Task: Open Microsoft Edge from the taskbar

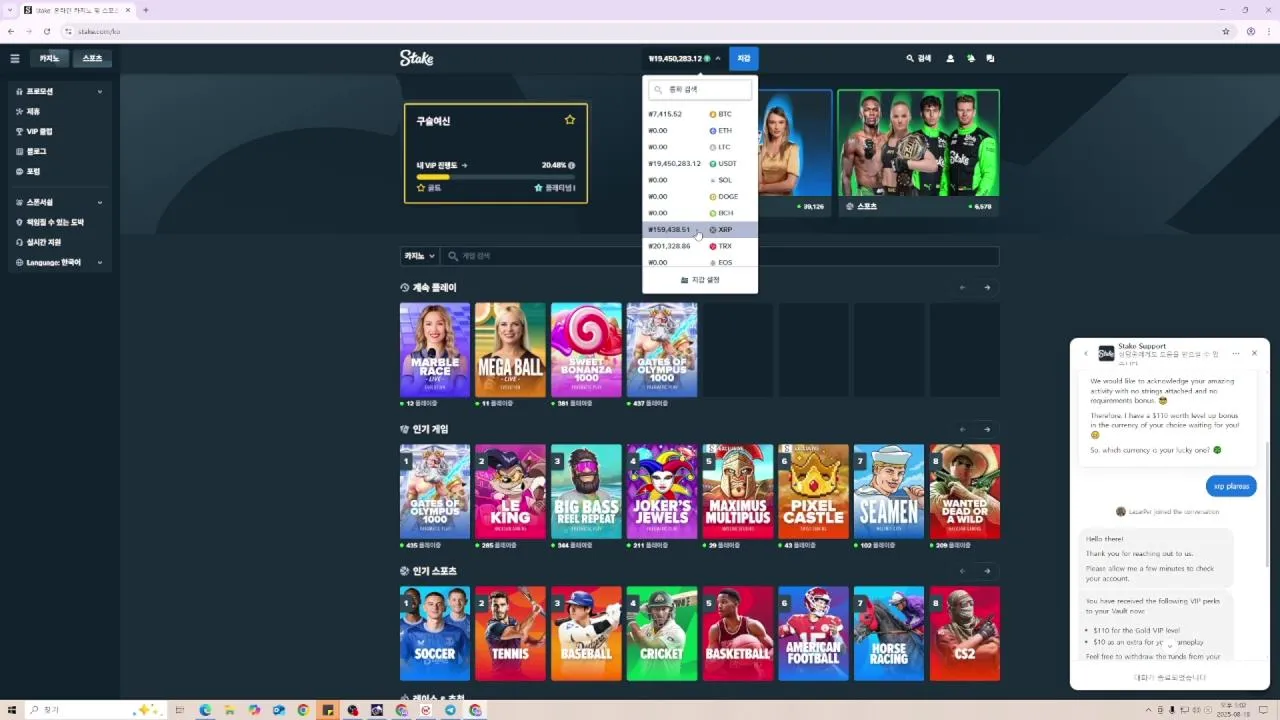Action: (205, 710)
